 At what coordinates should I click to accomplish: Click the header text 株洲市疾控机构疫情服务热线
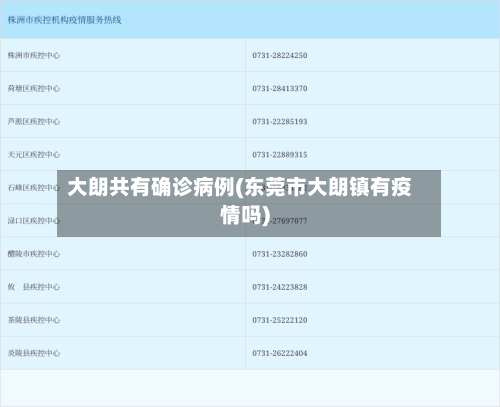tap(64, 20)
